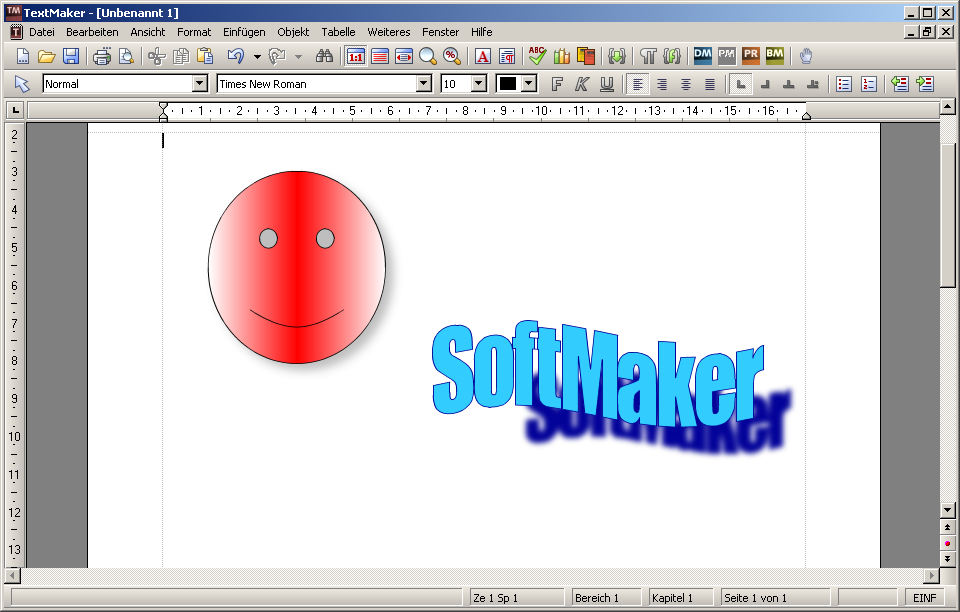The width and height of the screenshot is (960, 612).
Task: Expand the font color dropdown arrow
Action: tap(529, 84)
